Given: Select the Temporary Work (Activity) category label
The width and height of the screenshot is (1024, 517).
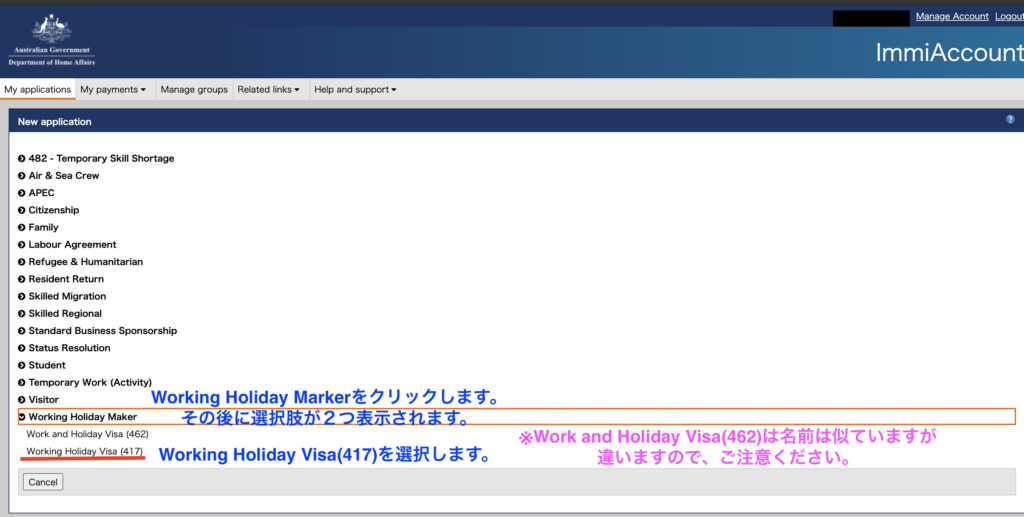Looking at the screenshot, I should (90, 383).
